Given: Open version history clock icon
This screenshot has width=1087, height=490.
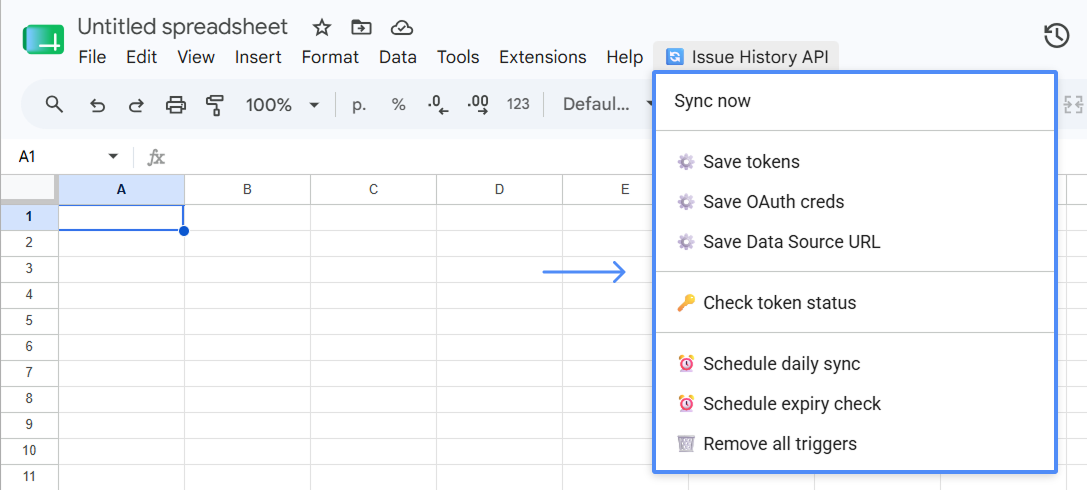Looking at the screenshot, I should [x=1056, y=35].
